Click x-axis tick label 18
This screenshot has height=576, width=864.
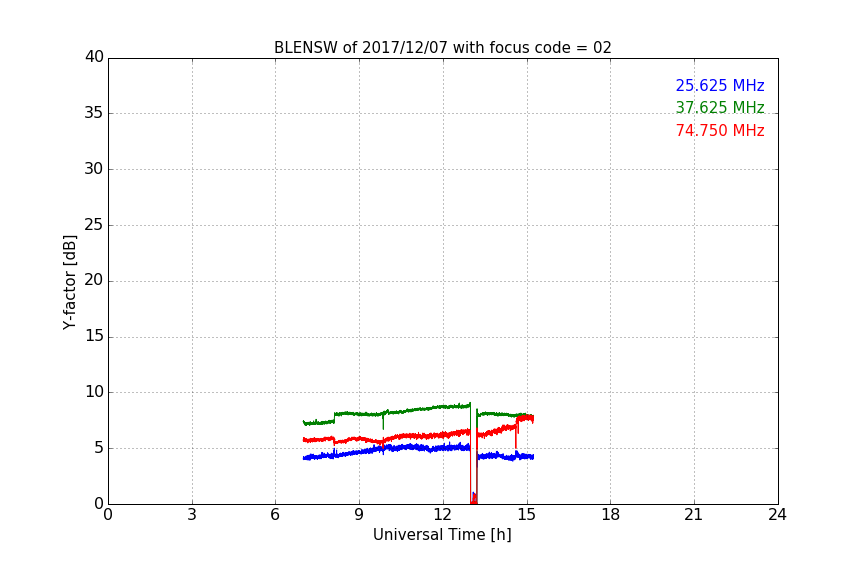611,515
